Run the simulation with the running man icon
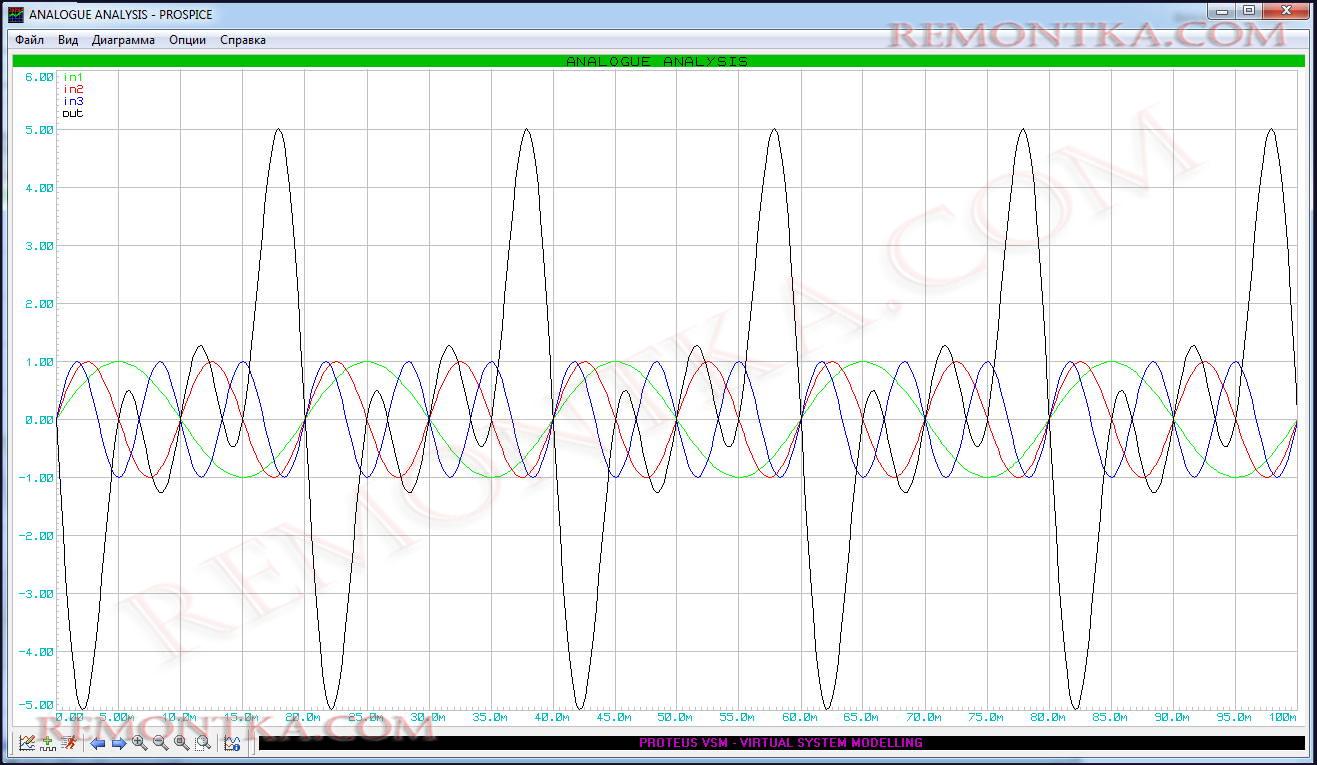 coord(68,742)
